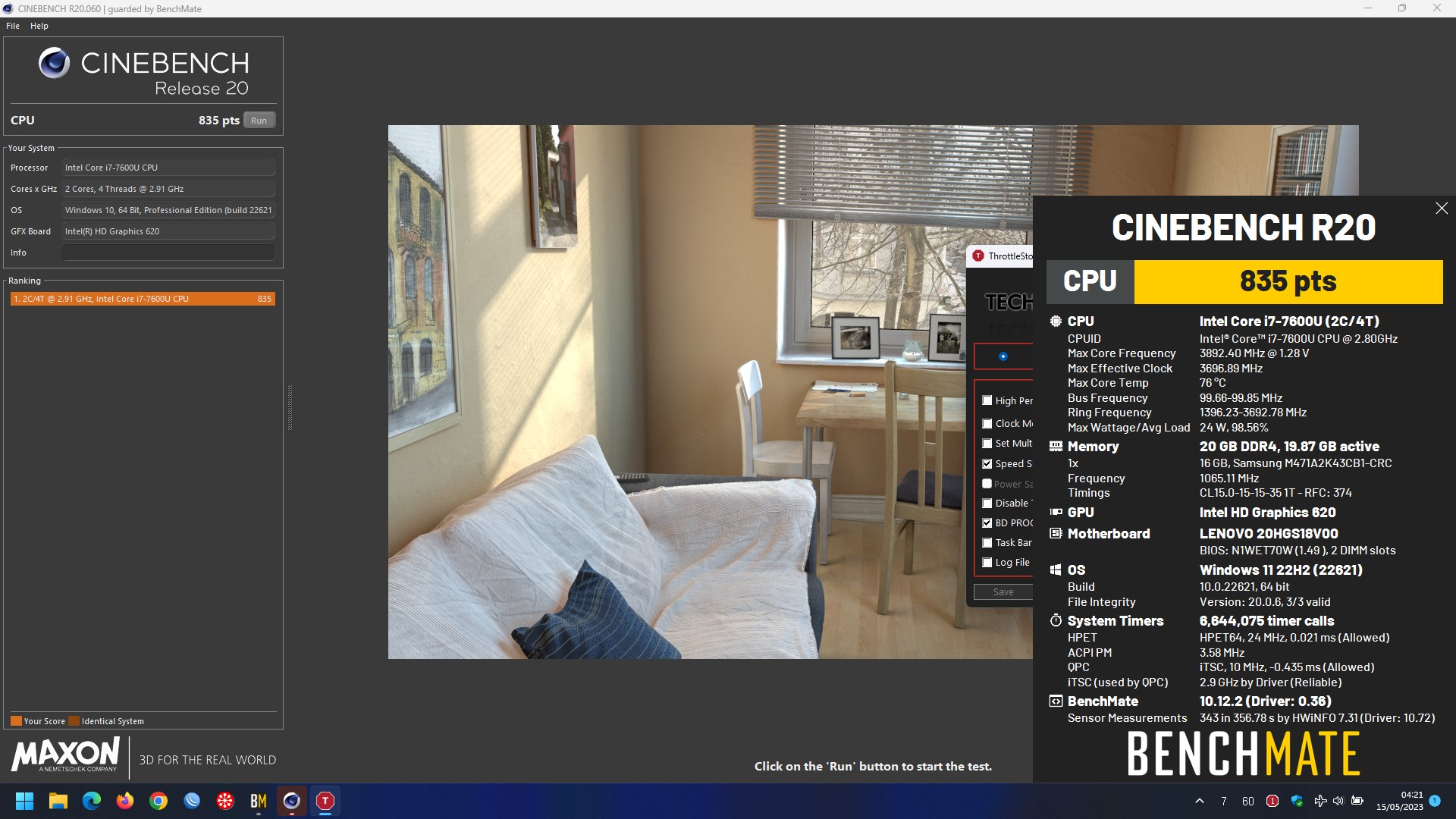Close the BenchMate result overlay
Image resolution: width=1456 pixels, height=819 pixels.
1442,208
